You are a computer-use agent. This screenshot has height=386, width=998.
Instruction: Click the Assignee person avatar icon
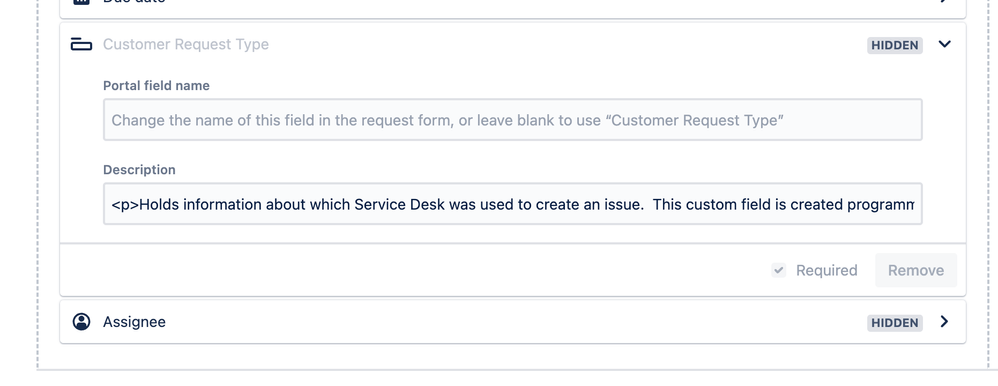click(81, 322)
